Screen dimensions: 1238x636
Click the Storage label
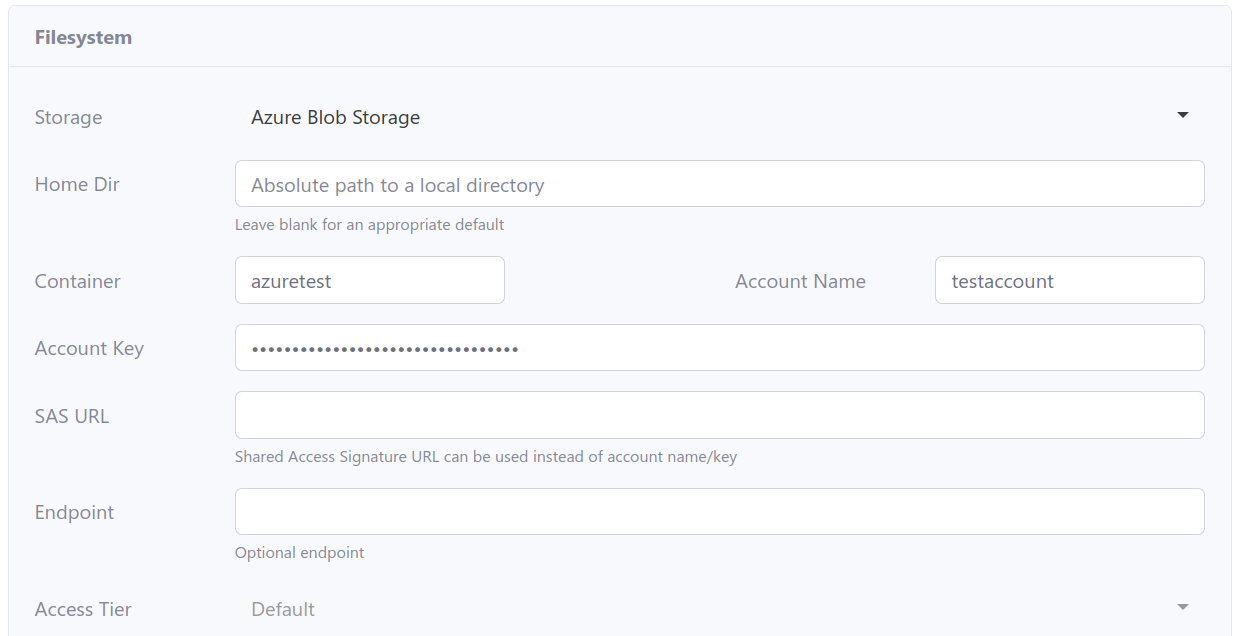[68, 117]
